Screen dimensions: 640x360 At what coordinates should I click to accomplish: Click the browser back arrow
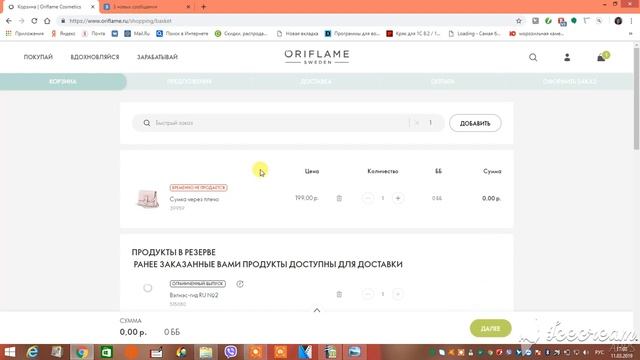tap(9, 21)
